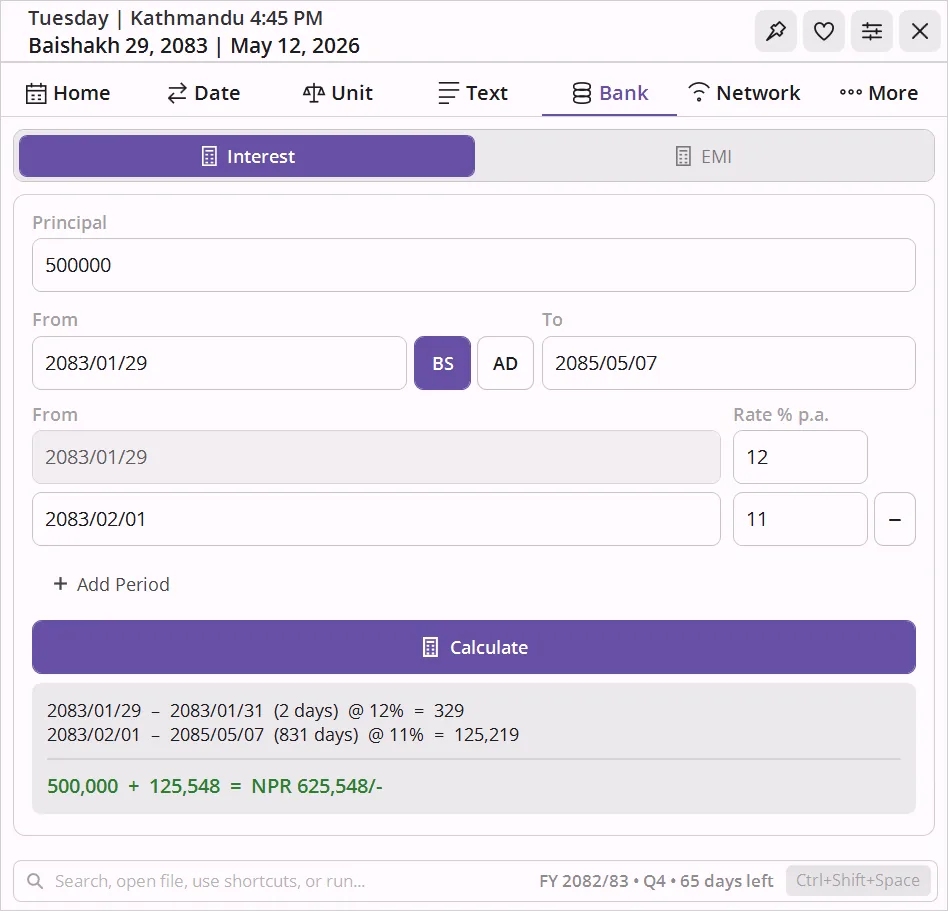This screenshot has height=911, width=948.
Task: Open the Network tab
Action: click(x=744, y=93)
